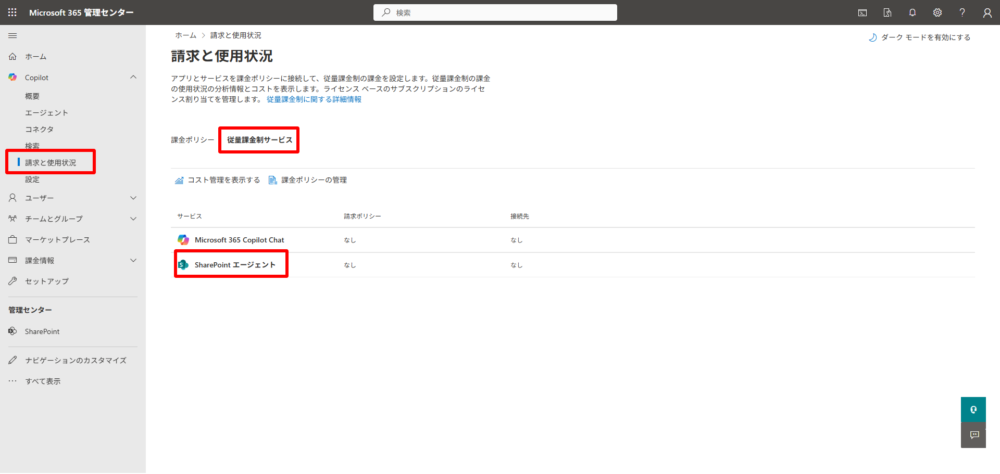Select the 従量課金制サービス tab

260,140
